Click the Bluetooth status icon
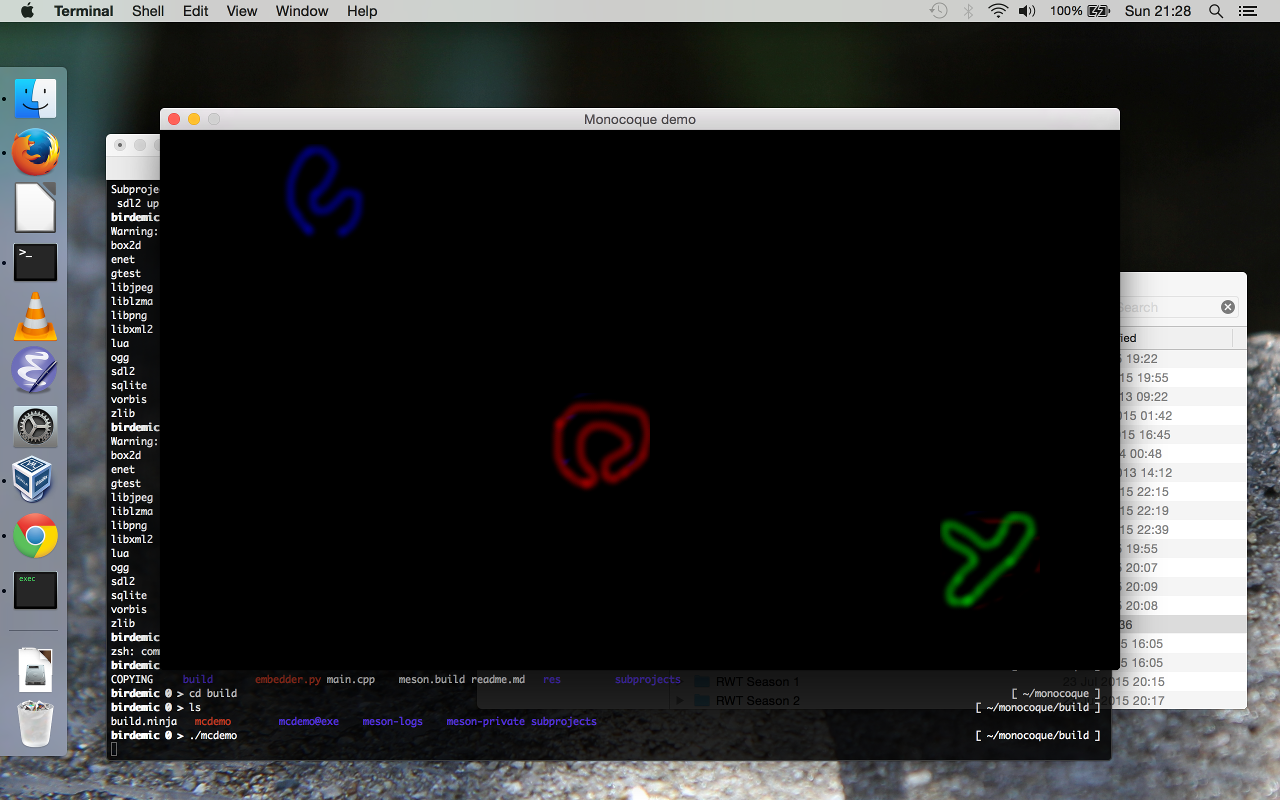1280x800 pixels. point(968,11)
